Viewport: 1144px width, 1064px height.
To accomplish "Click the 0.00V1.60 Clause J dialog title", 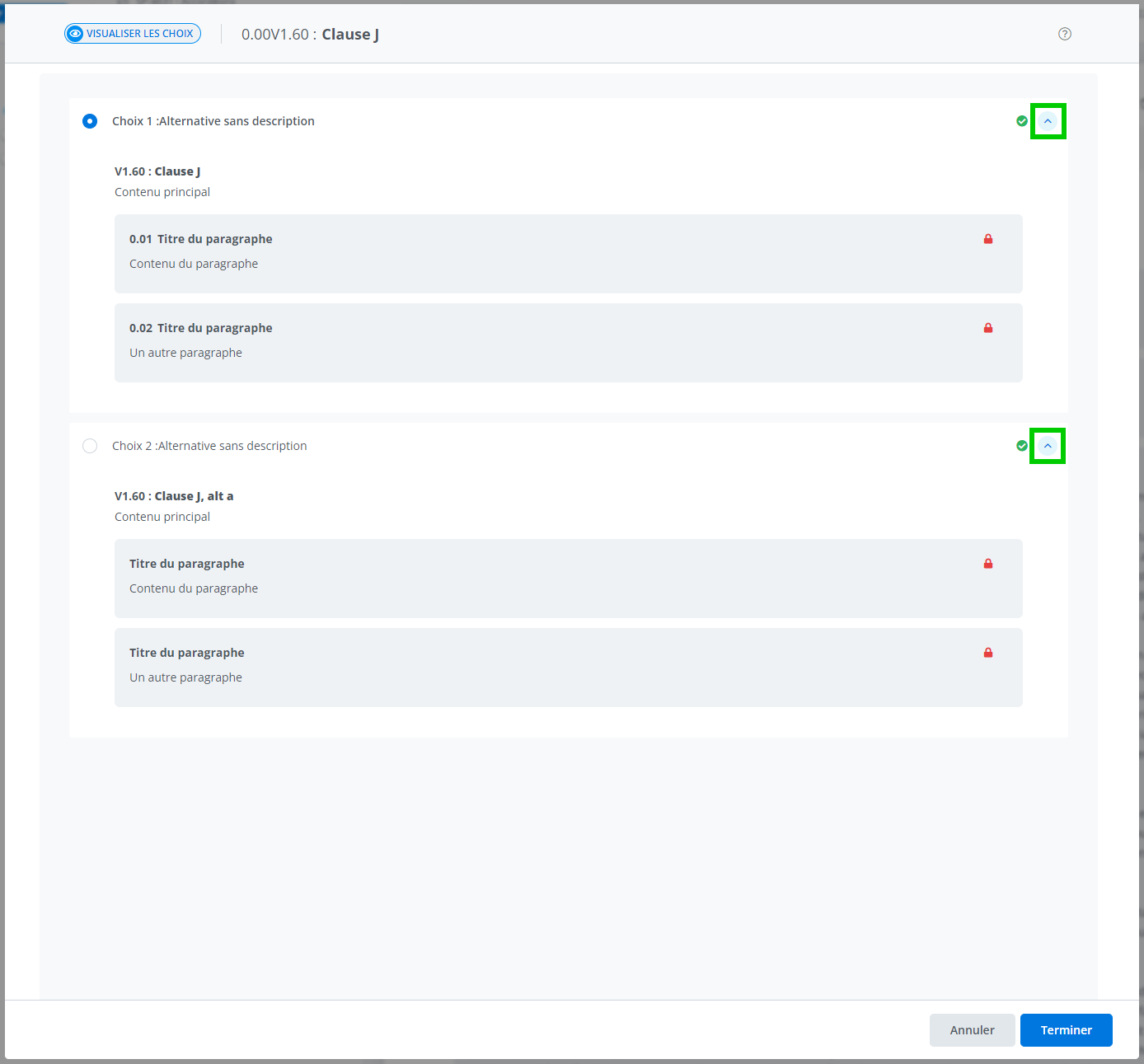I will tap(310, 35).
